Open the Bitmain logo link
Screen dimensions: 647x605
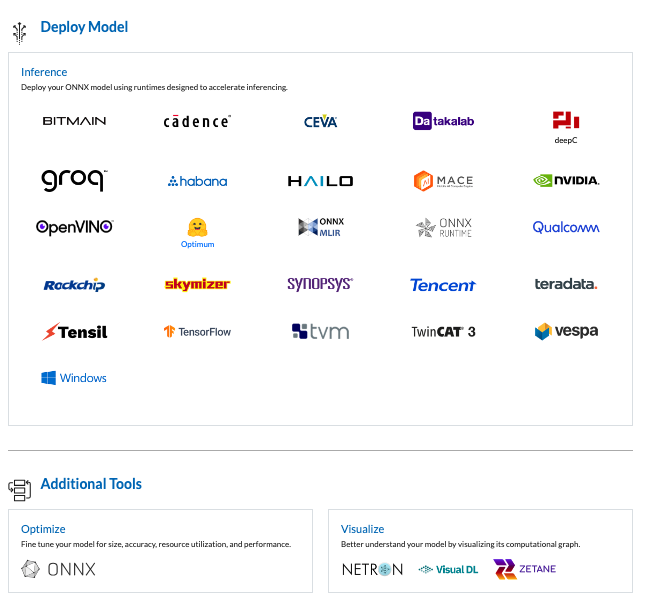(x=74, y=121)
